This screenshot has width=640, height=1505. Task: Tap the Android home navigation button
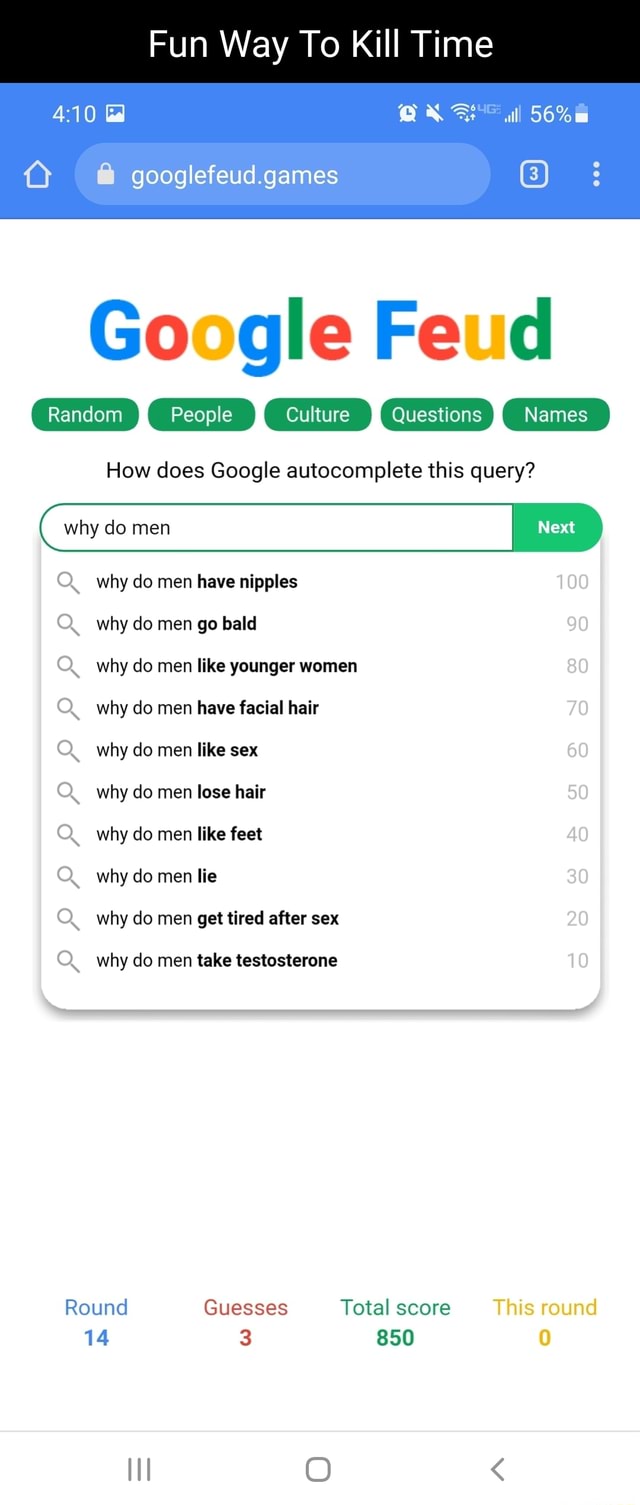(318, 1468)
